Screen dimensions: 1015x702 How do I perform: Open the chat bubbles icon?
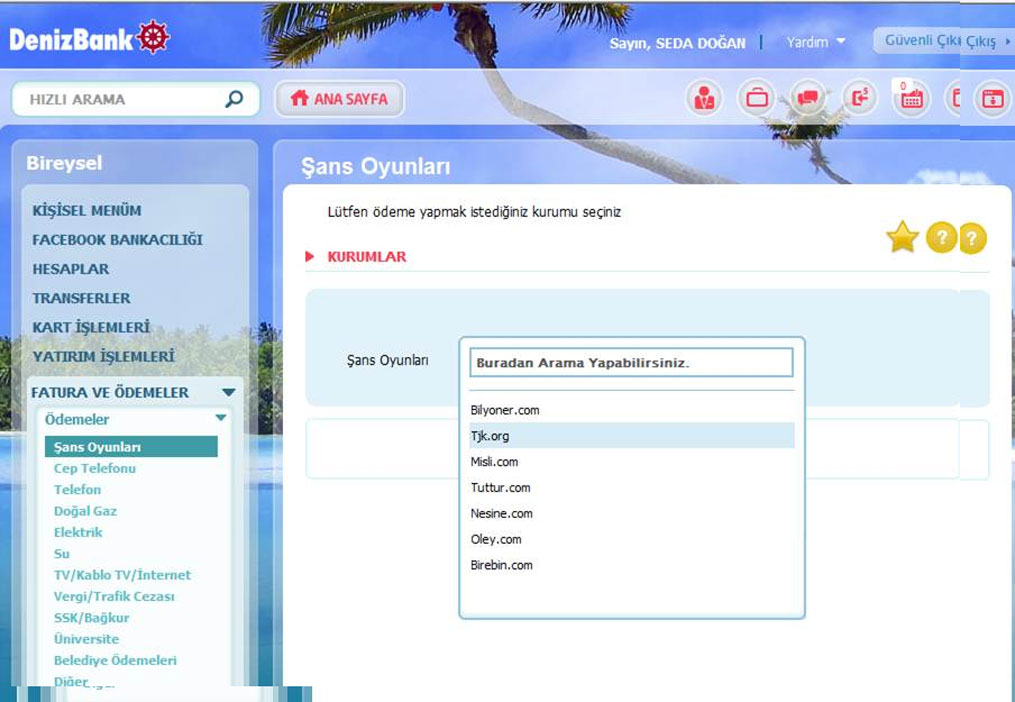(808, 99)
